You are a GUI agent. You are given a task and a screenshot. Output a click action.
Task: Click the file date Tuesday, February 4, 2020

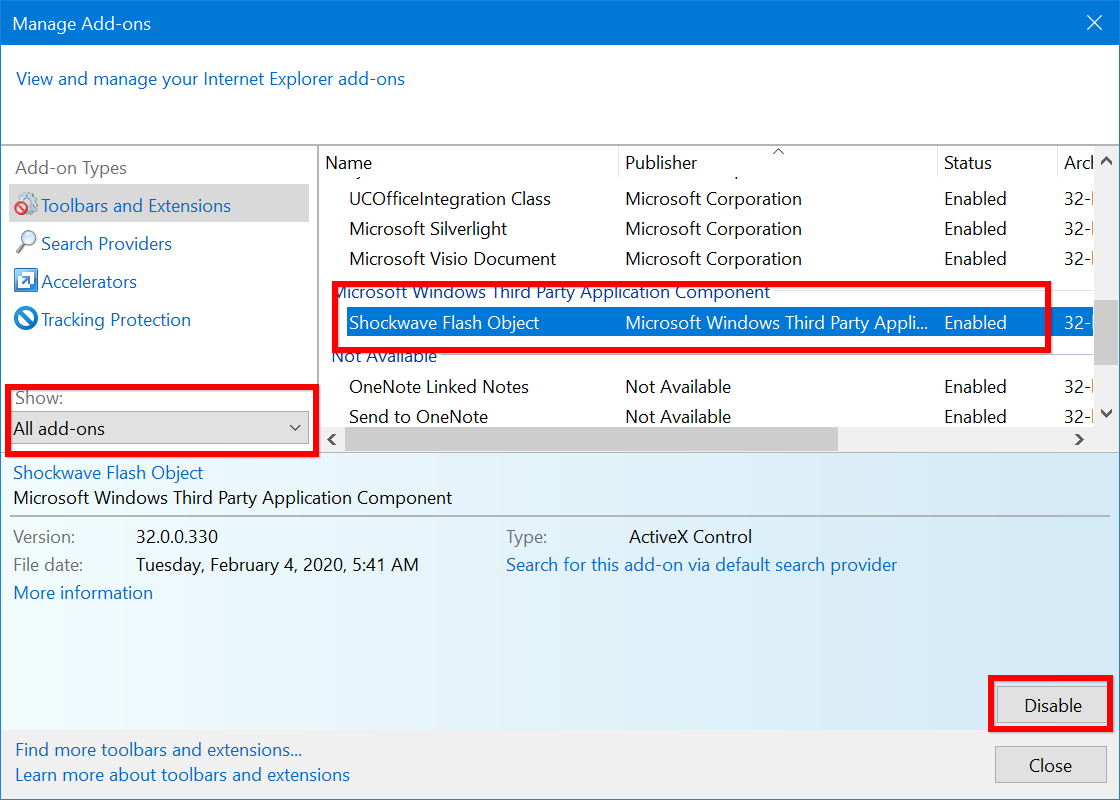coord(277,565)
